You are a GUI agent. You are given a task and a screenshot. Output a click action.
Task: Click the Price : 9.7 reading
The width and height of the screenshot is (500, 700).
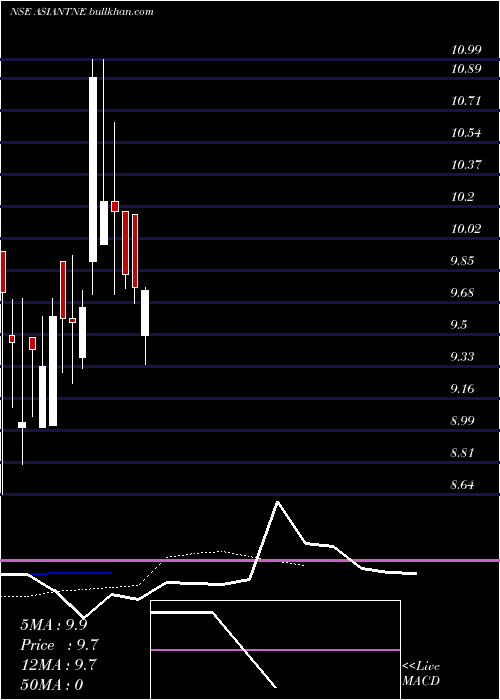pos(59,645)
